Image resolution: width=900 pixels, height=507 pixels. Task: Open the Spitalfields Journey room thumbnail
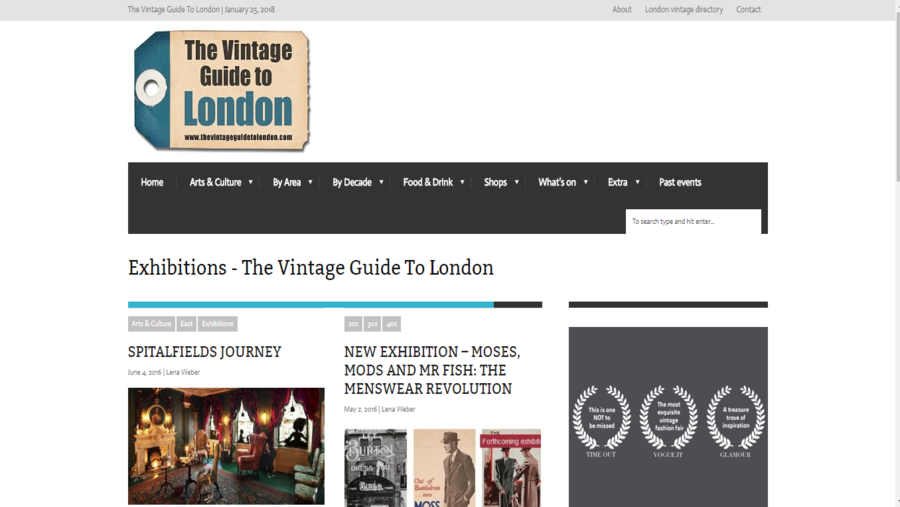226,446
